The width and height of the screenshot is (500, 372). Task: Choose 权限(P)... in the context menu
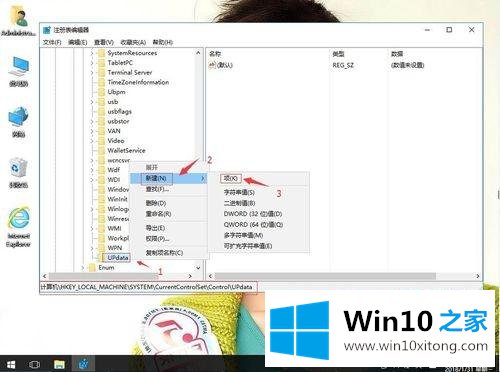168,239
